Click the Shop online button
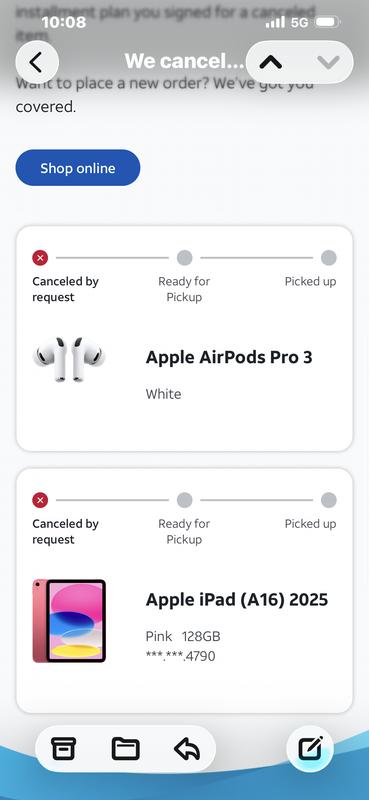The height and width of the screenshot is (800, 369). (78, 168)
